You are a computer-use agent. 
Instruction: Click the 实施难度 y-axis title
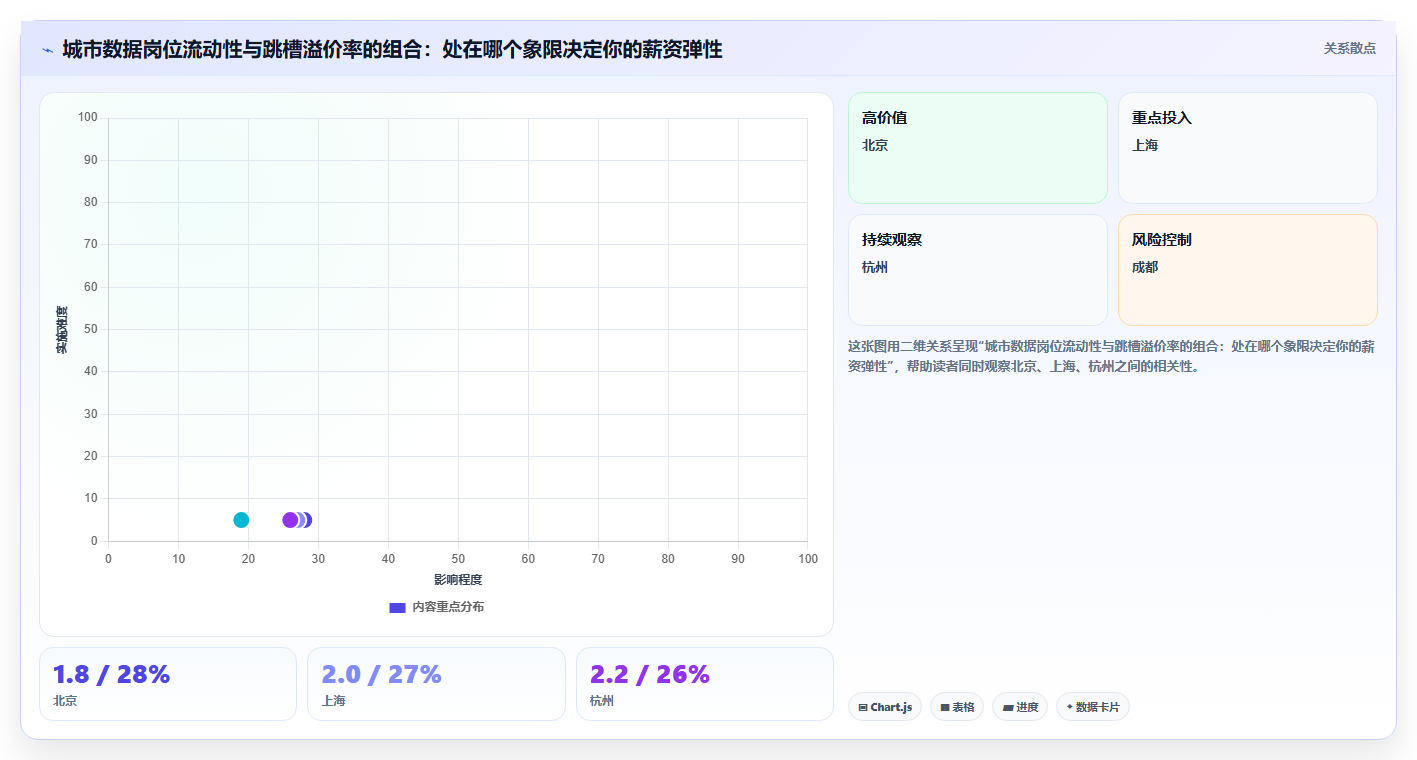pyautogui.click(x=62, y=330)
